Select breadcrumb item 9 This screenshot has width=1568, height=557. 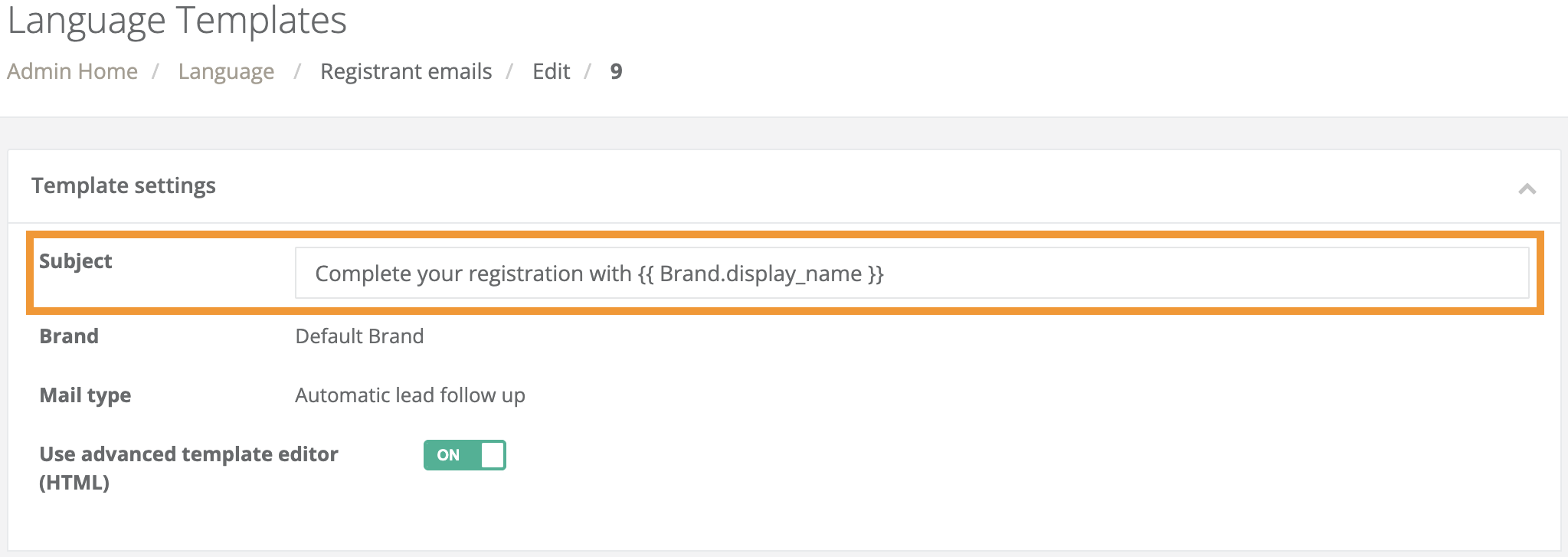coord(616,70)
